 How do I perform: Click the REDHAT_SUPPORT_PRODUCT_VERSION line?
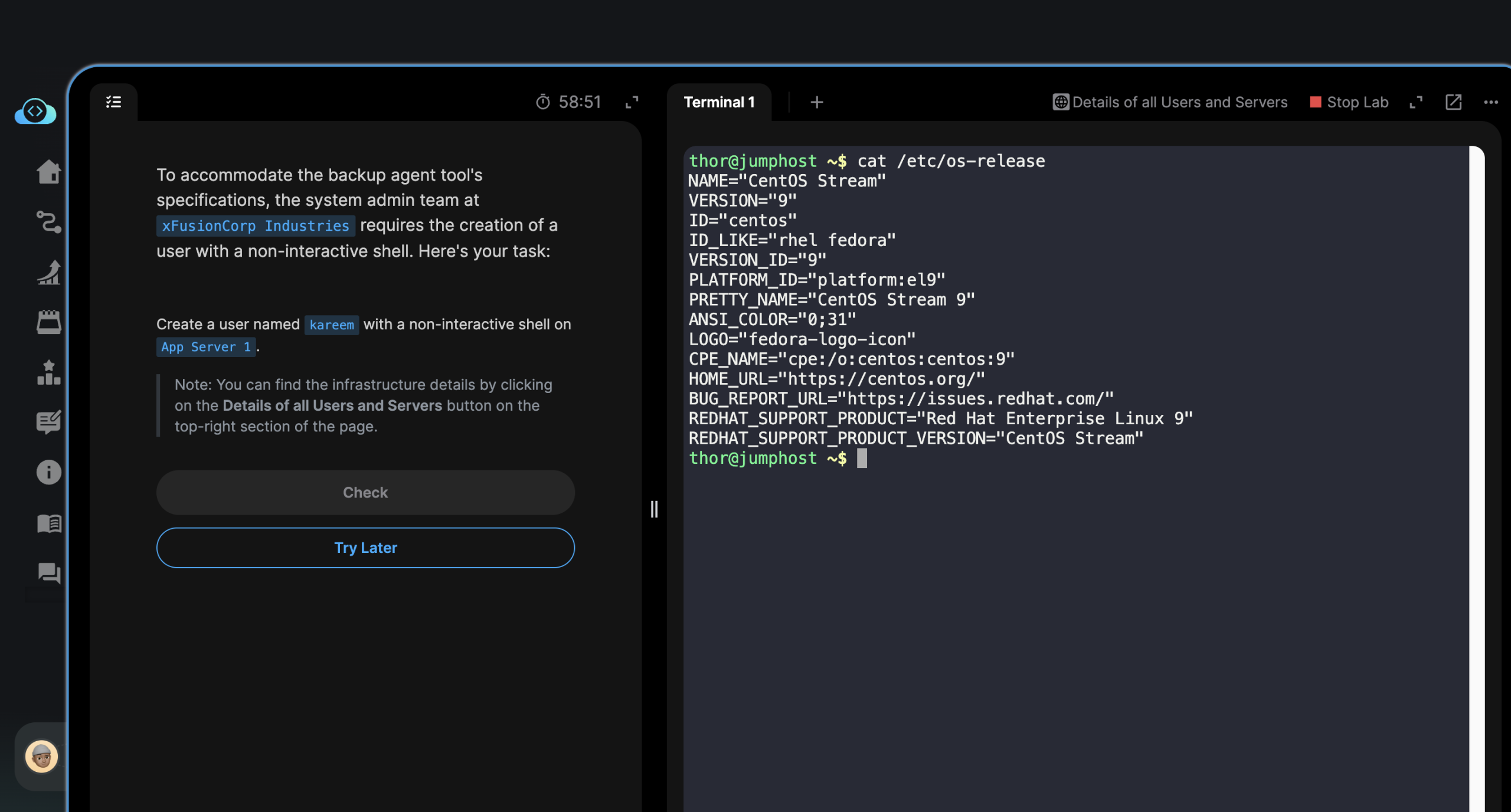[916, 438]
